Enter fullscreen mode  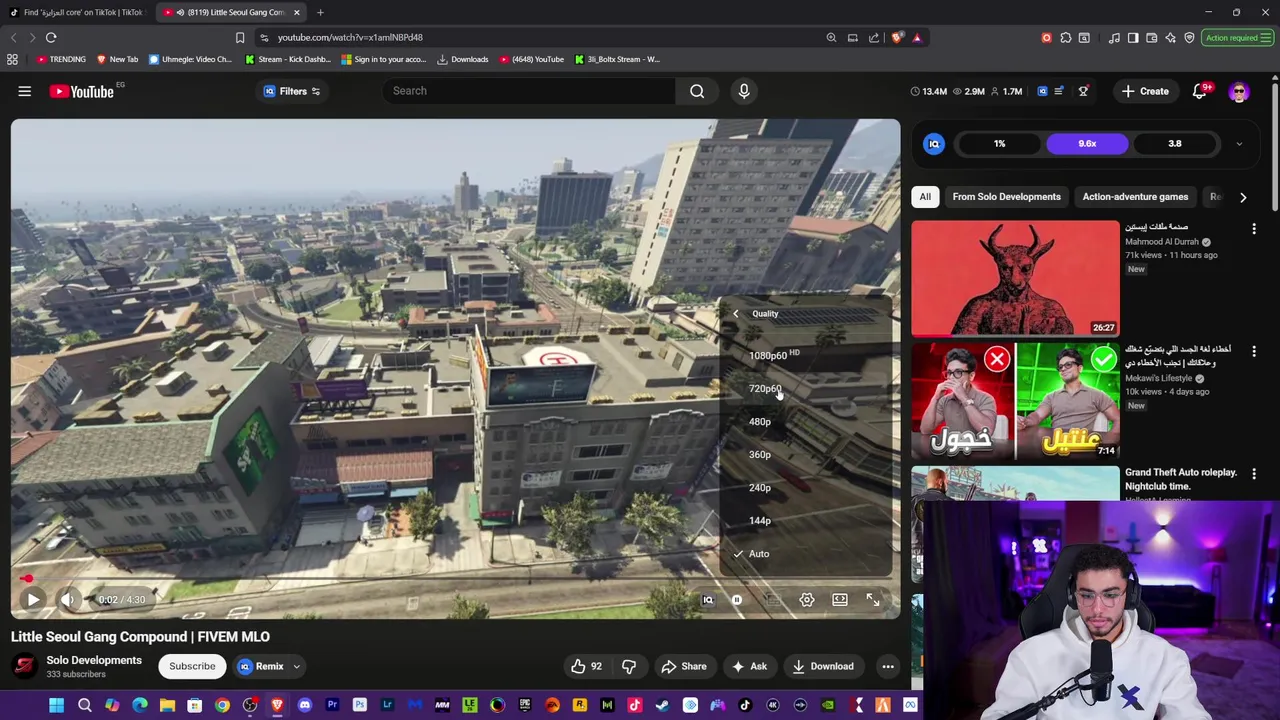pos(873,600)
